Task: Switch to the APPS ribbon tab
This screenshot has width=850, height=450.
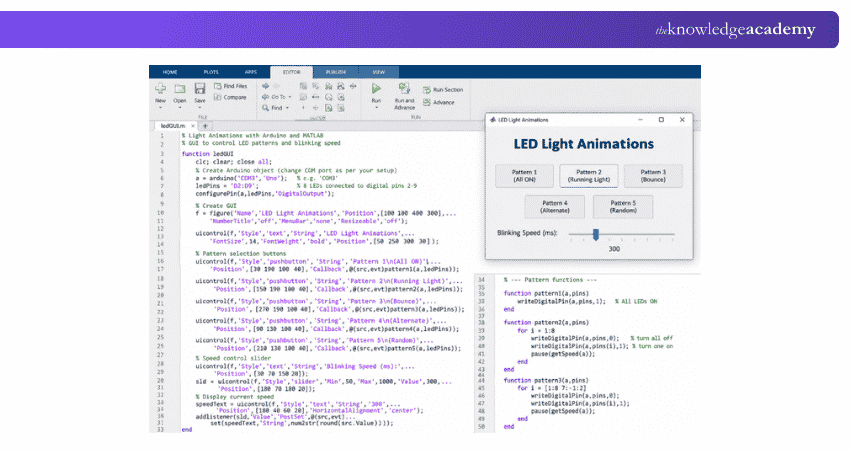Action: tap(250, 72)
